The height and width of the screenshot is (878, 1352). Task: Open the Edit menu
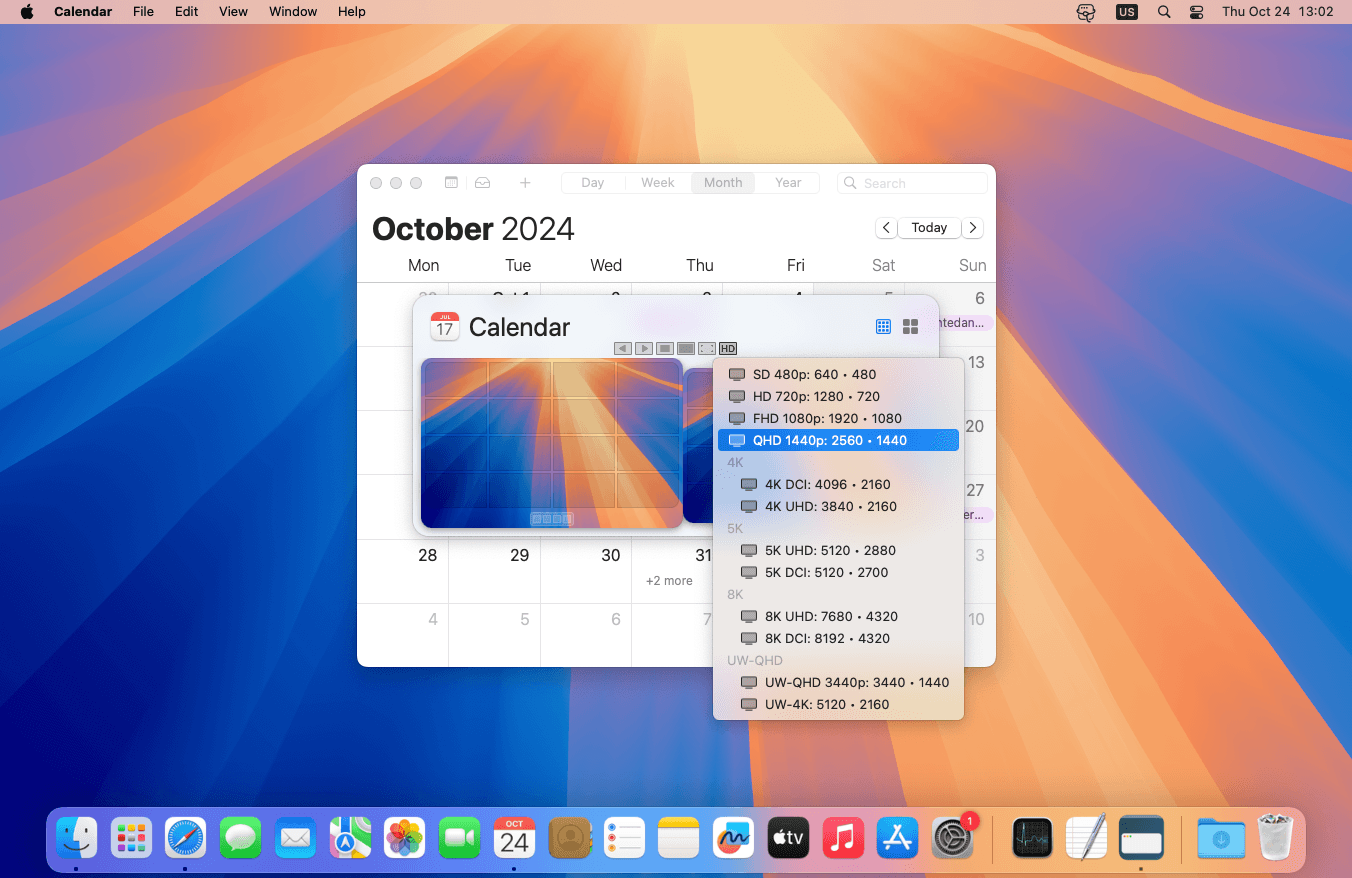click(x=186, y=12)
